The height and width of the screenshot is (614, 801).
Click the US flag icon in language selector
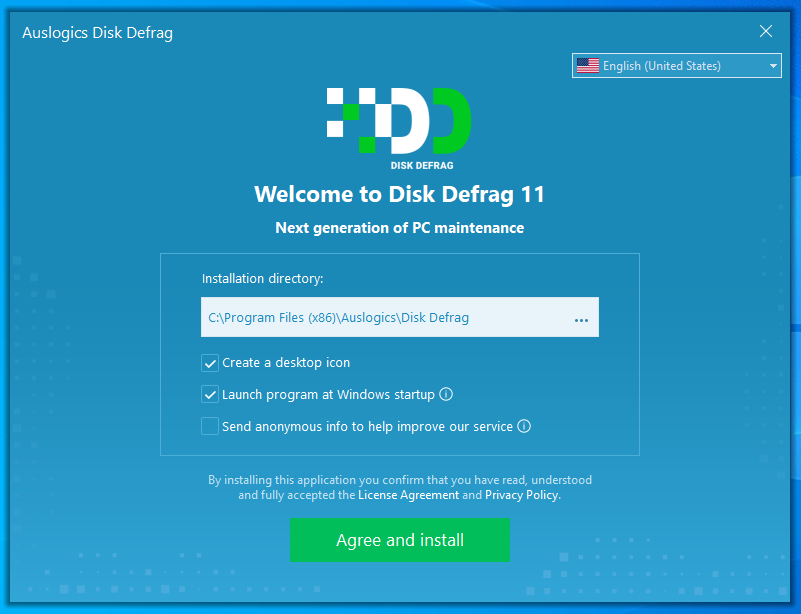pyautogui.click(x=588, y=66)
